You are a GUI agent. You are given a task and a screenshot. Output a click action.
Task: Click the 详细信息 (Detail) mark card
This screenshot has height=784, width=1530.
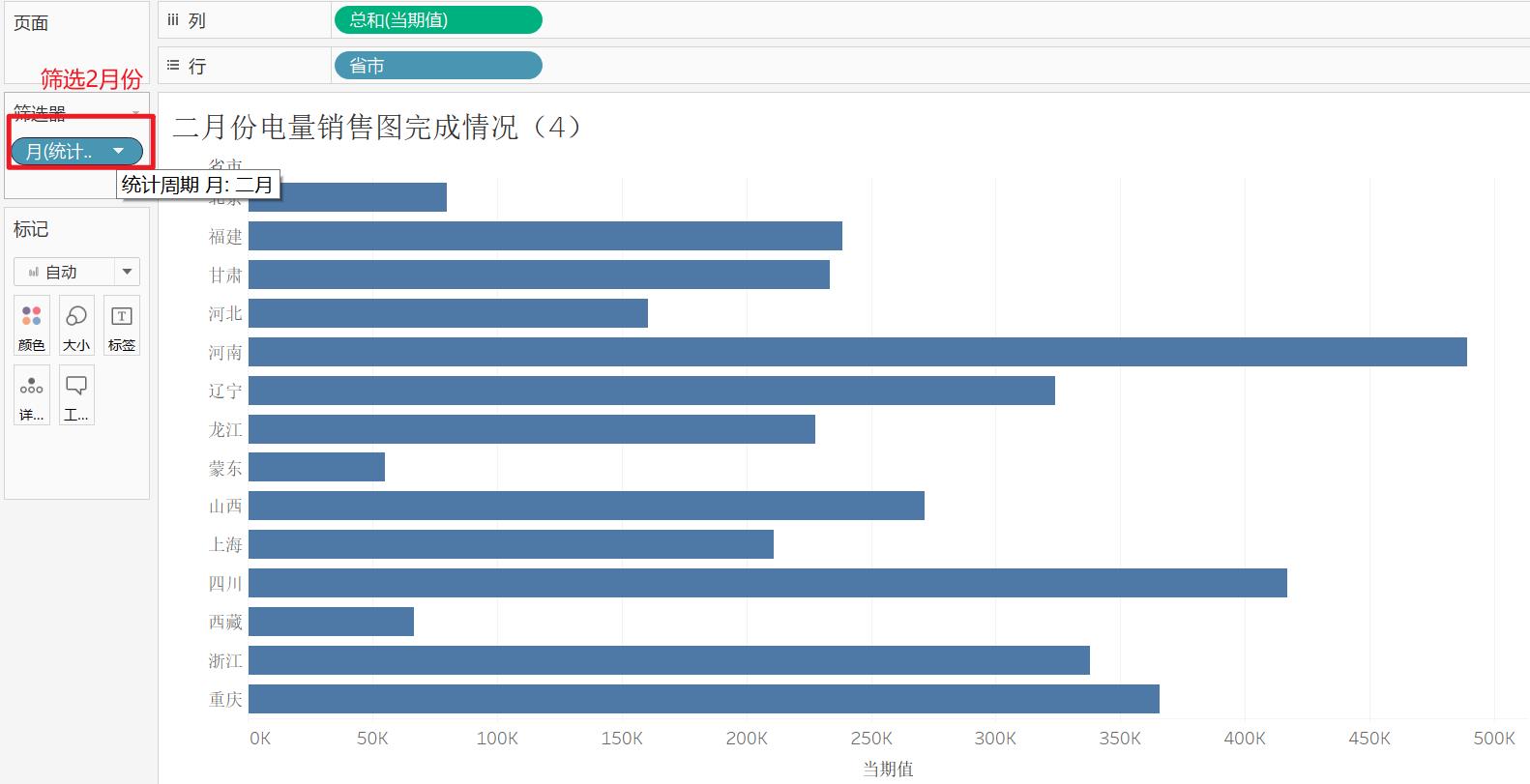tap(32, 395)
